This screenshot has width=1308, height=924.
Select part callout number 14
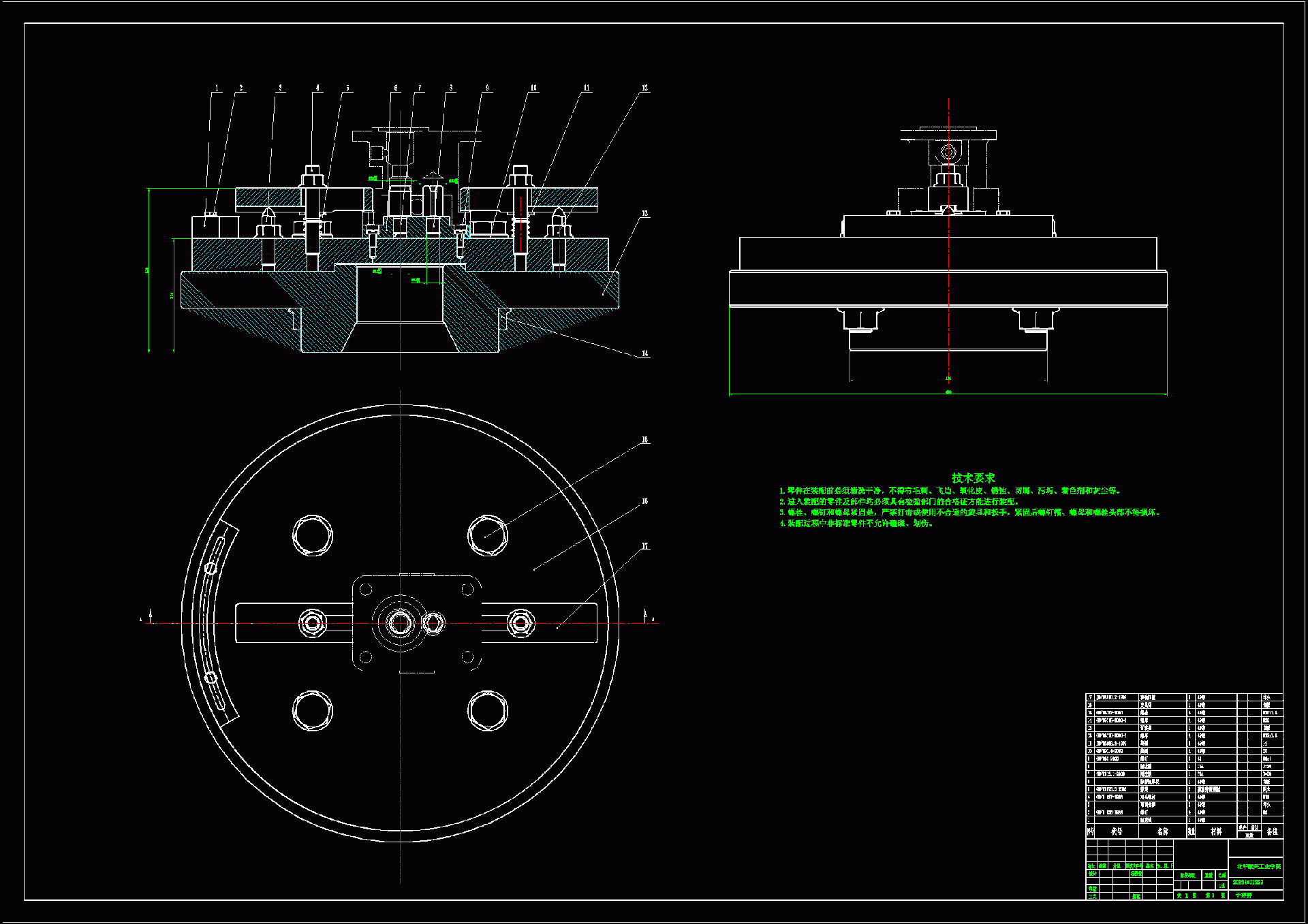(644, 353)
